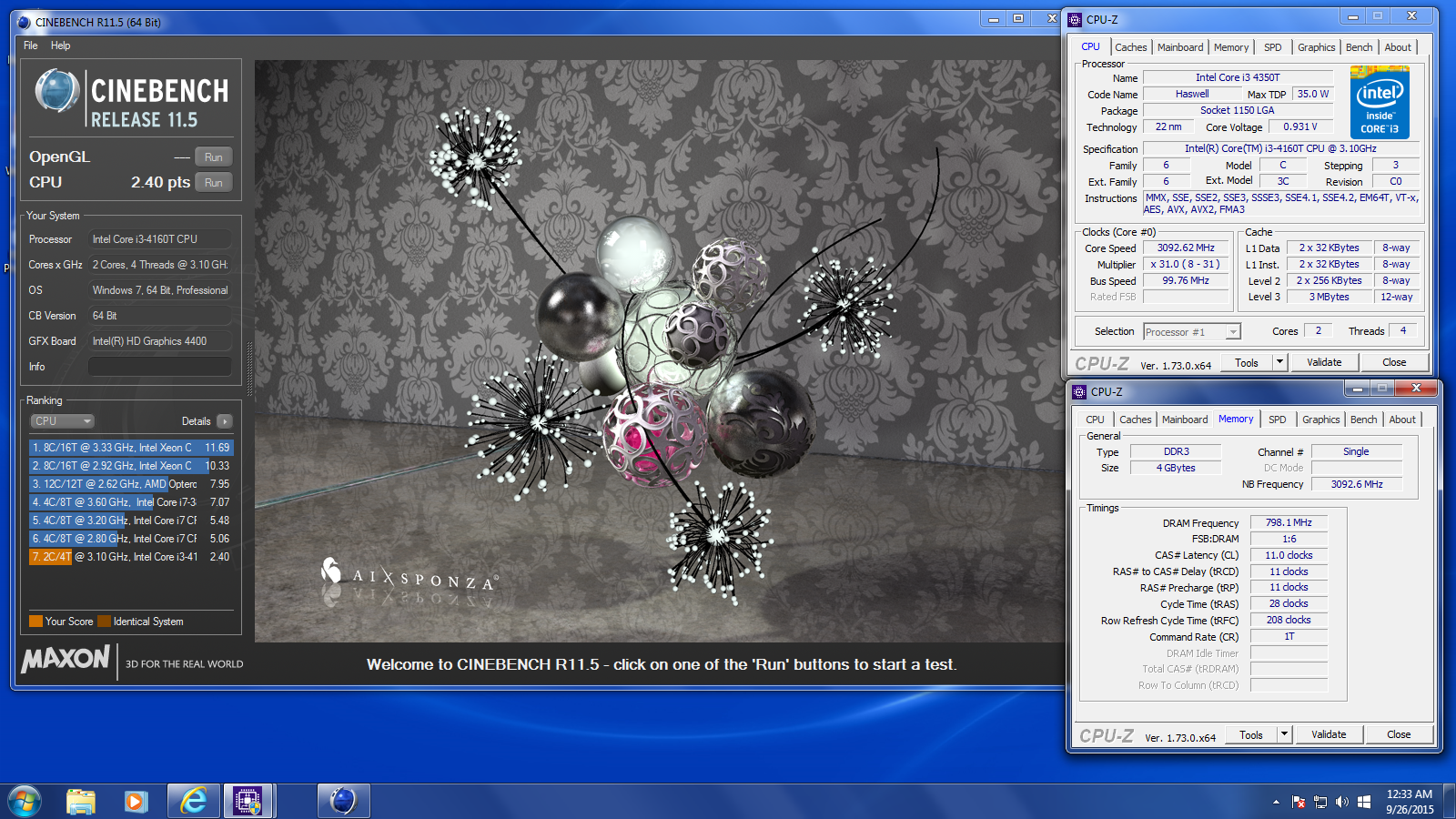The width and height of the screenshot is (1456, 819).
Task: Click Tools button in top CPU-Z
Action: point(1247,362)
